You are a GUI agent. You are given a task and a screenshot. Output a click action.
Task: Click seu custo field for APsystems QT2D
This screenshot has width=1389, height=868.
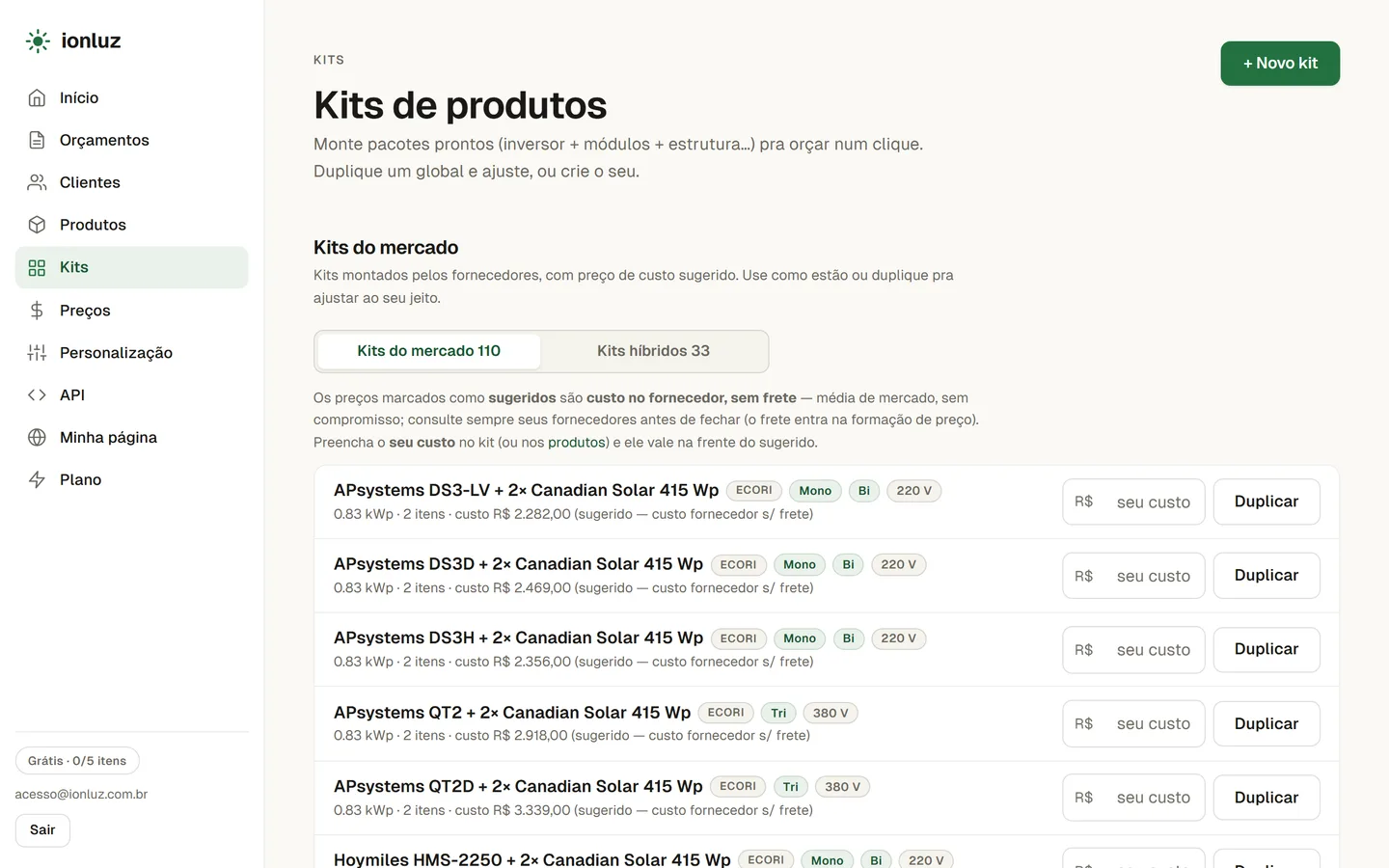(x=1133, y=798)
